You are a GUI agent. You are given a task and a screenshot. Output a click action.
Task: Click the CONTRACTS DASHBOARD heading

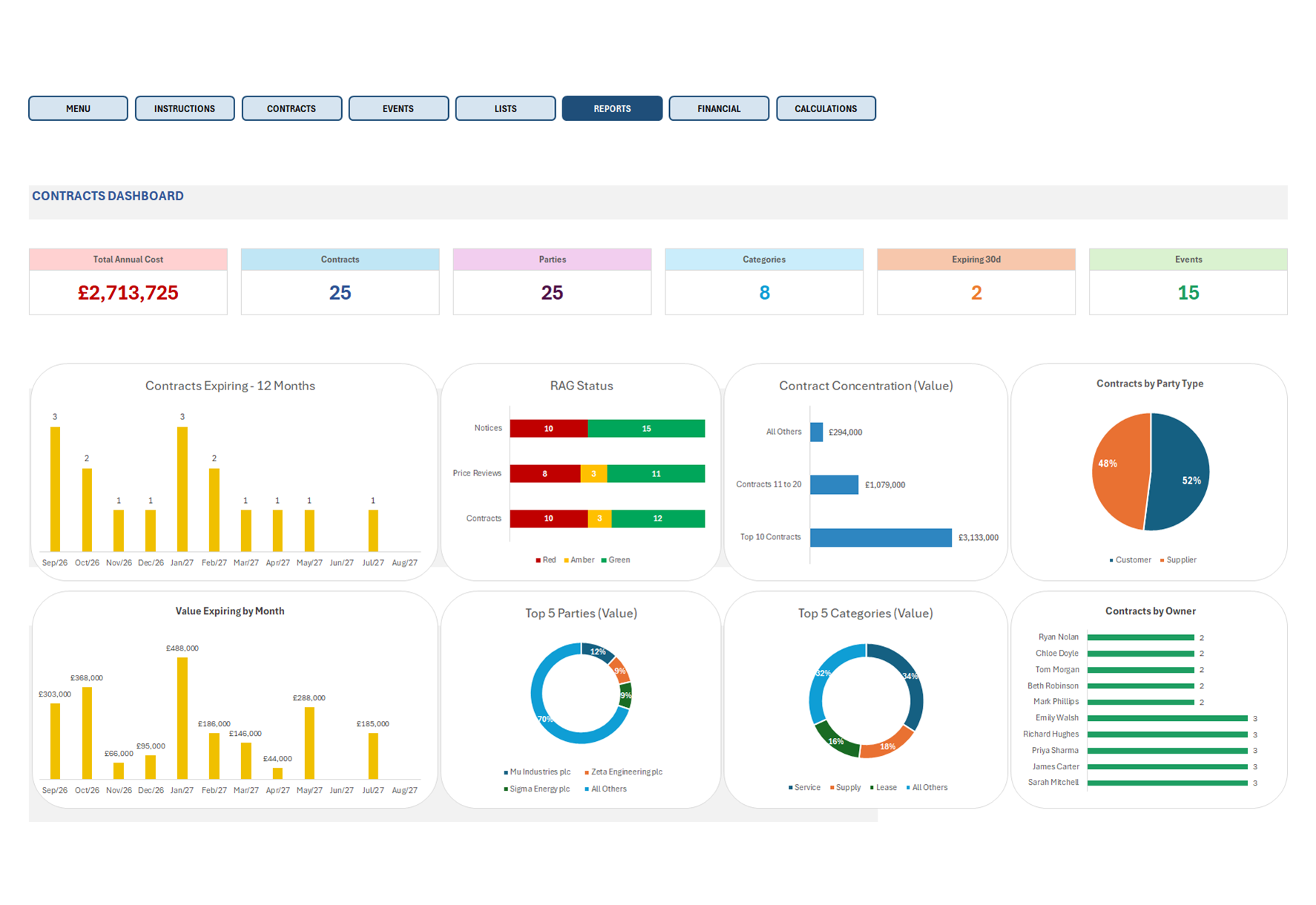point(108,196)
